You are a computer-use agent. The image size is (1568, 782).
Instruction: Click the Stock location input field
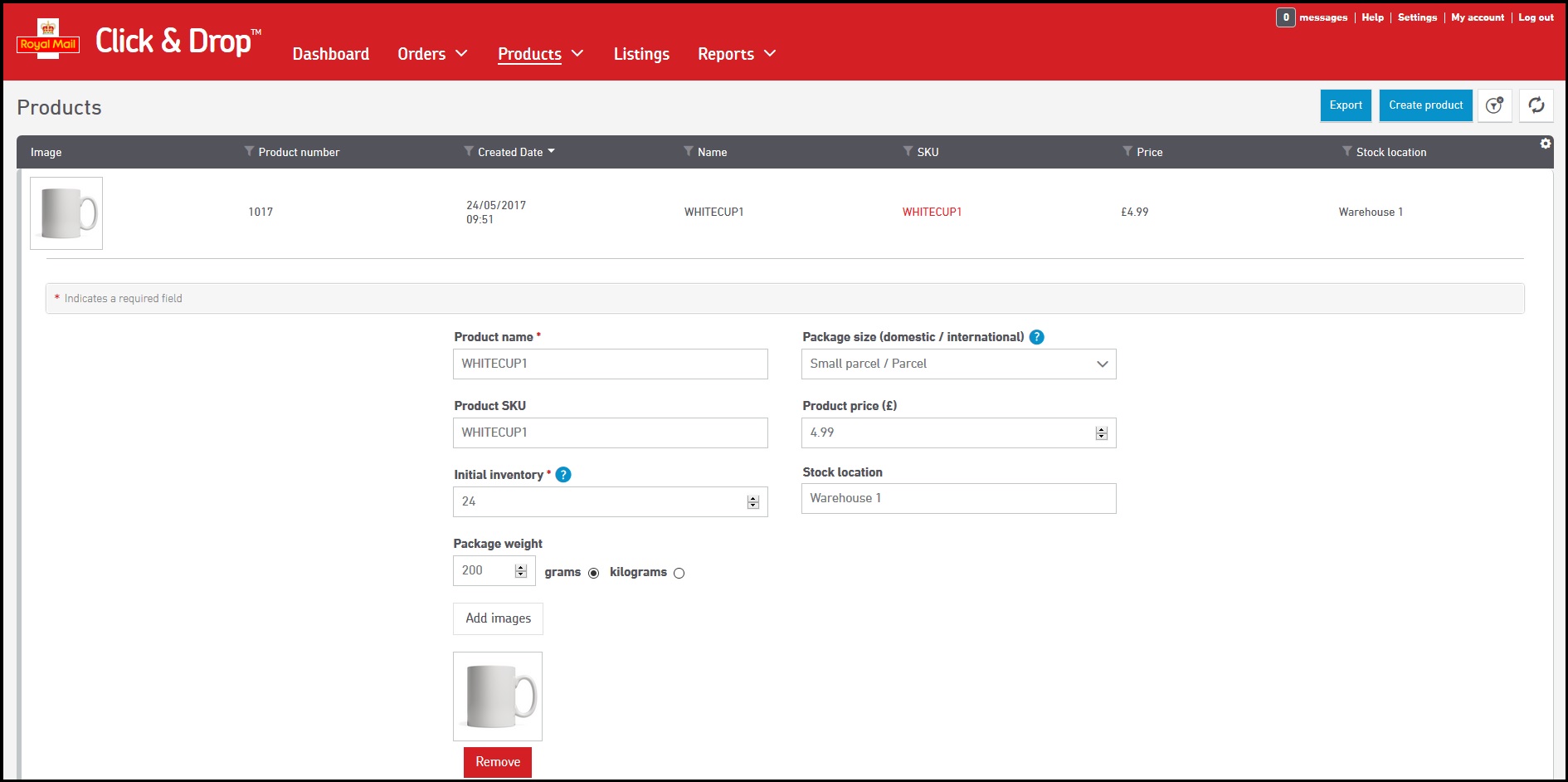[958, 498]
